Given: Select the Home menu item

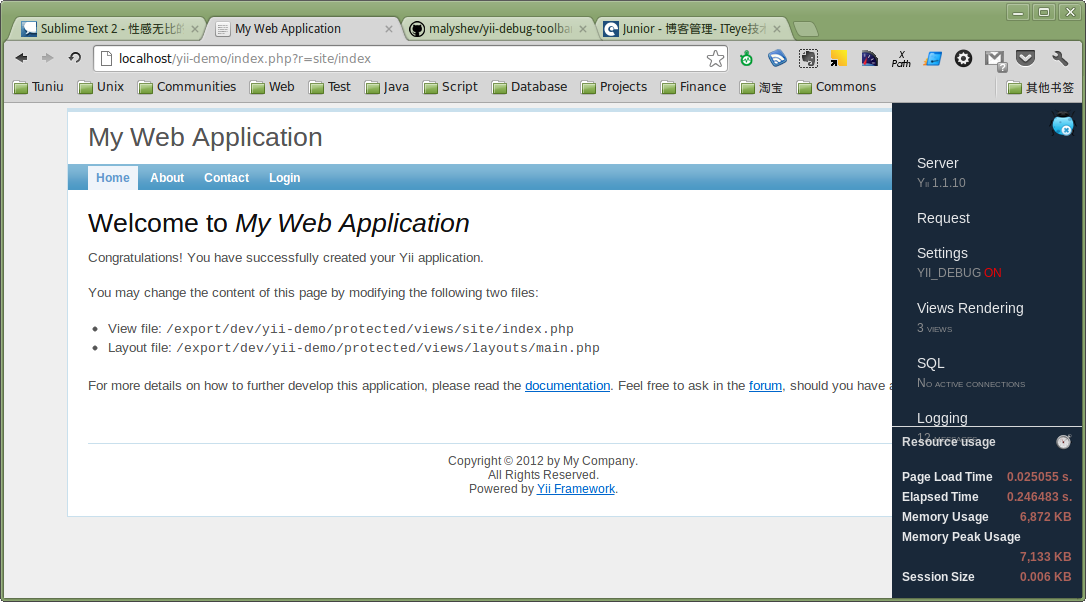Looking at the screenshot, I should (113, 178).
